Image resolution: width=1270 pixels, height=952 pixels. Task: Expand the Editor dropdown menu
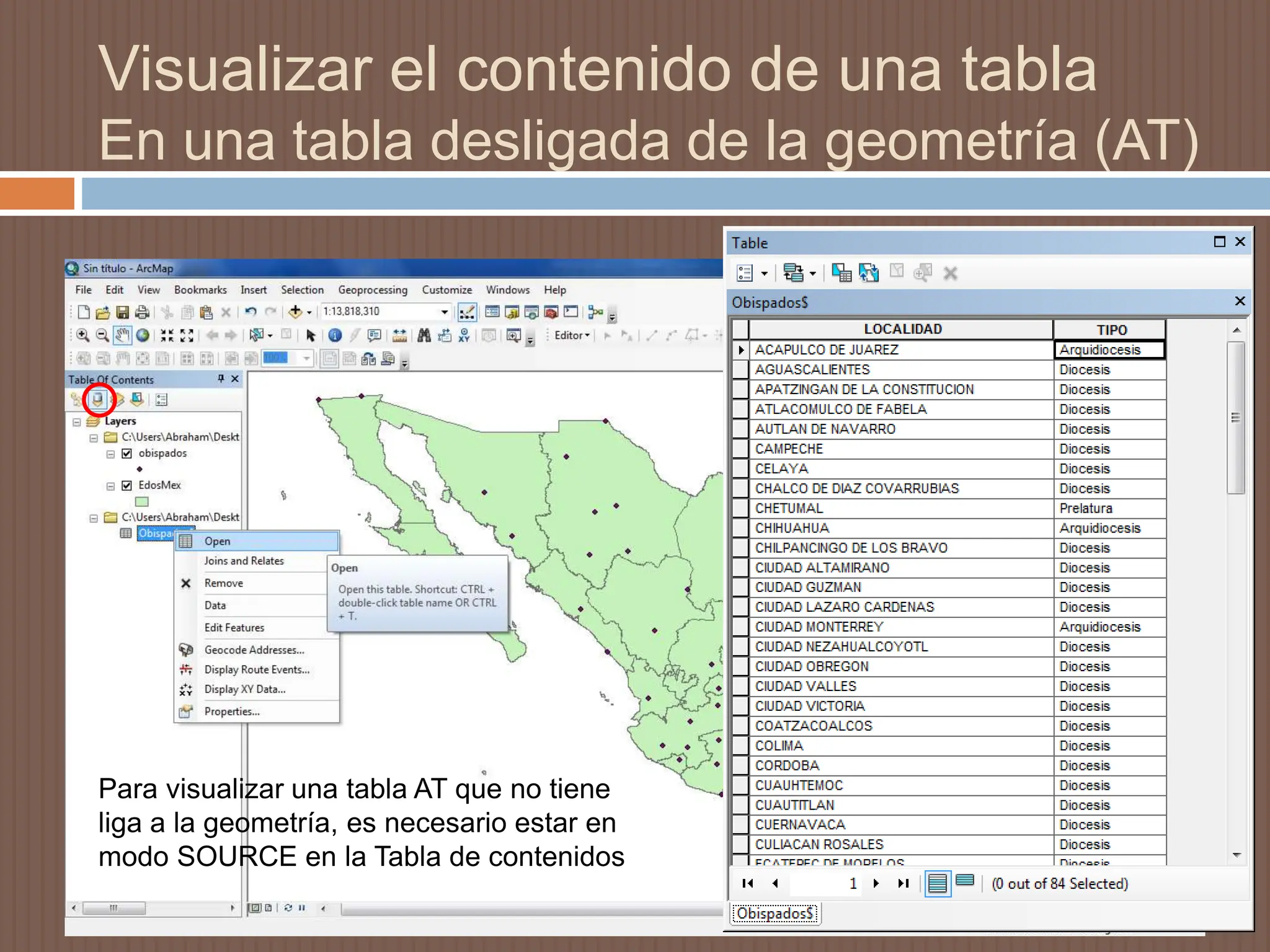(x=572, y=335)
